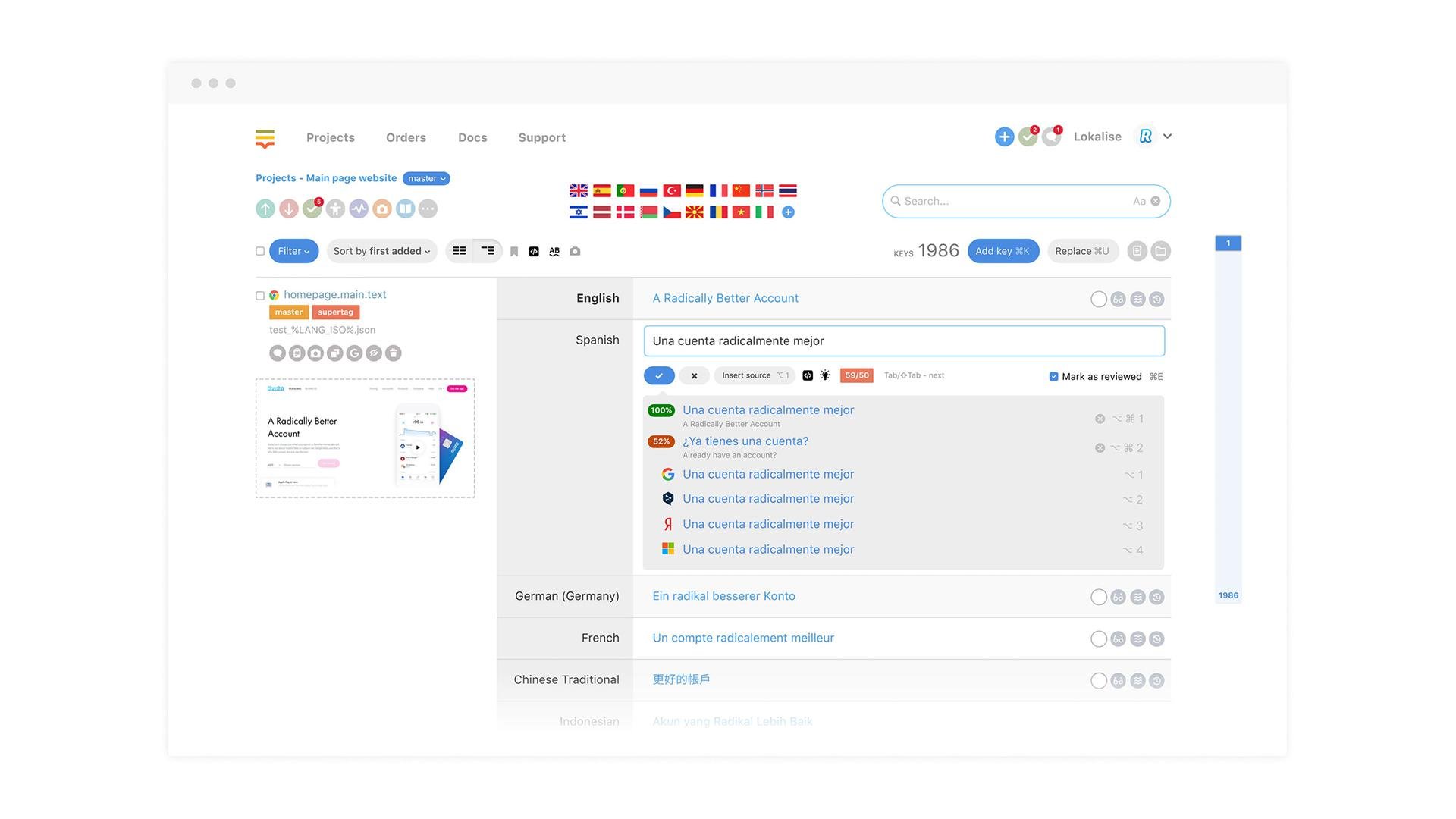Screen dimensions: 1456x819
Task: Toggle Chinese Traditional row reviewed circle
Action: click(x=1098, y=680)
